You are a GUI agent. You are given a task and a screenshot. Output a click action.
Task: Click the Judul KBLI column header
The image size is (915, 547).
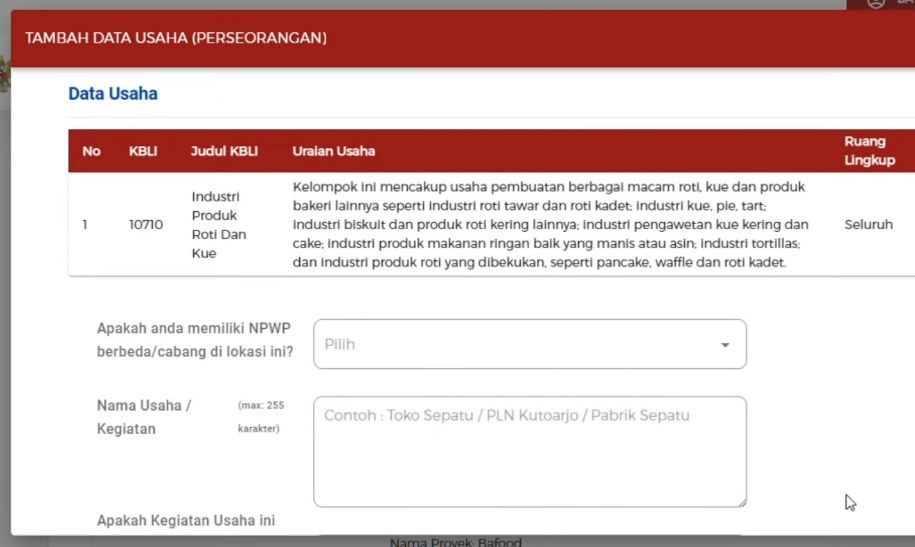click(224, 151)
